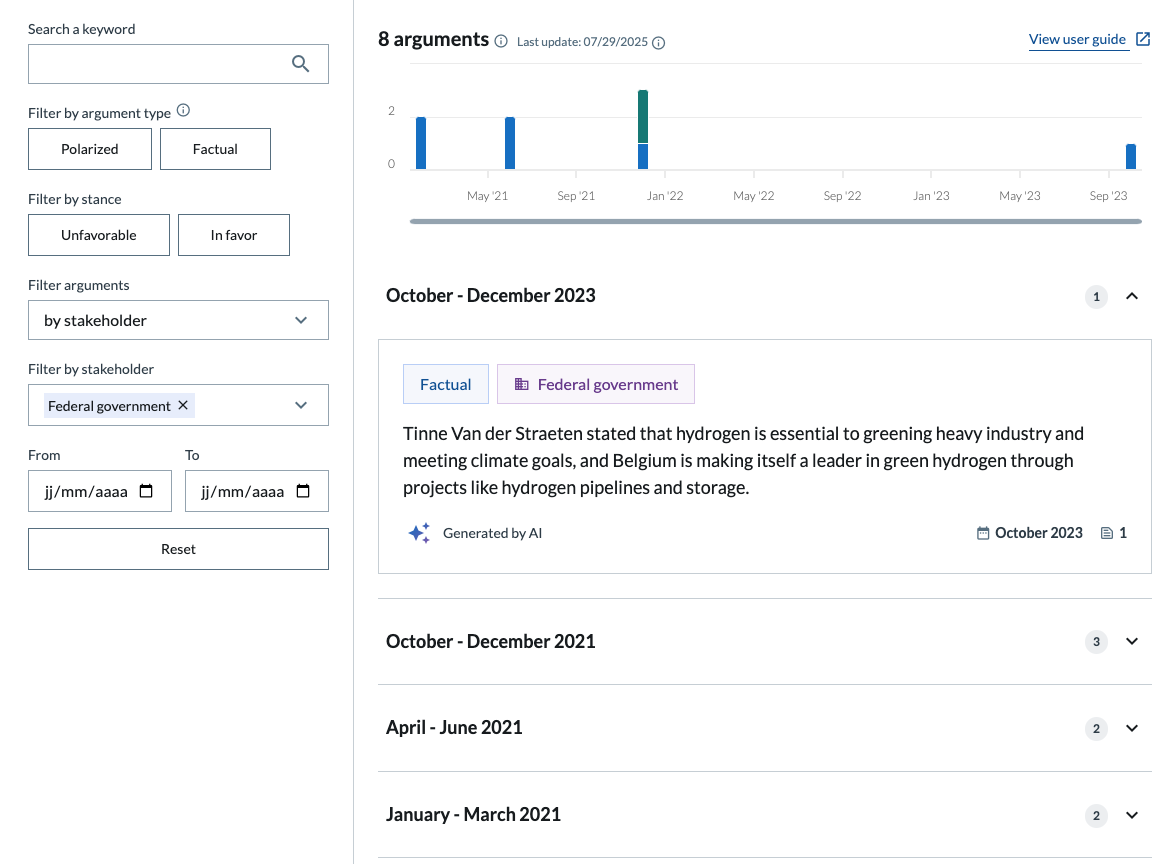Open the View user guide link

[1077, 39]
